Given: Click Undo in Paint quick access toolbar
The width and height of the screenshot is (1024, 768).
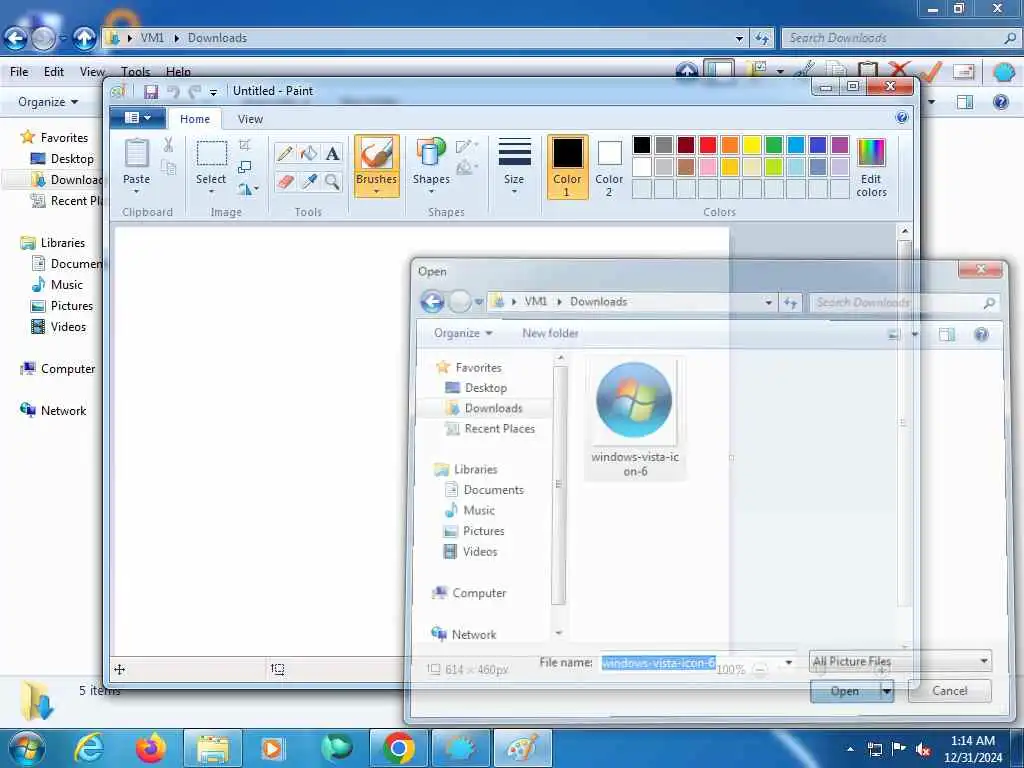Looking at the screenshot, I should pyautogui.click(x=173, y=91).
